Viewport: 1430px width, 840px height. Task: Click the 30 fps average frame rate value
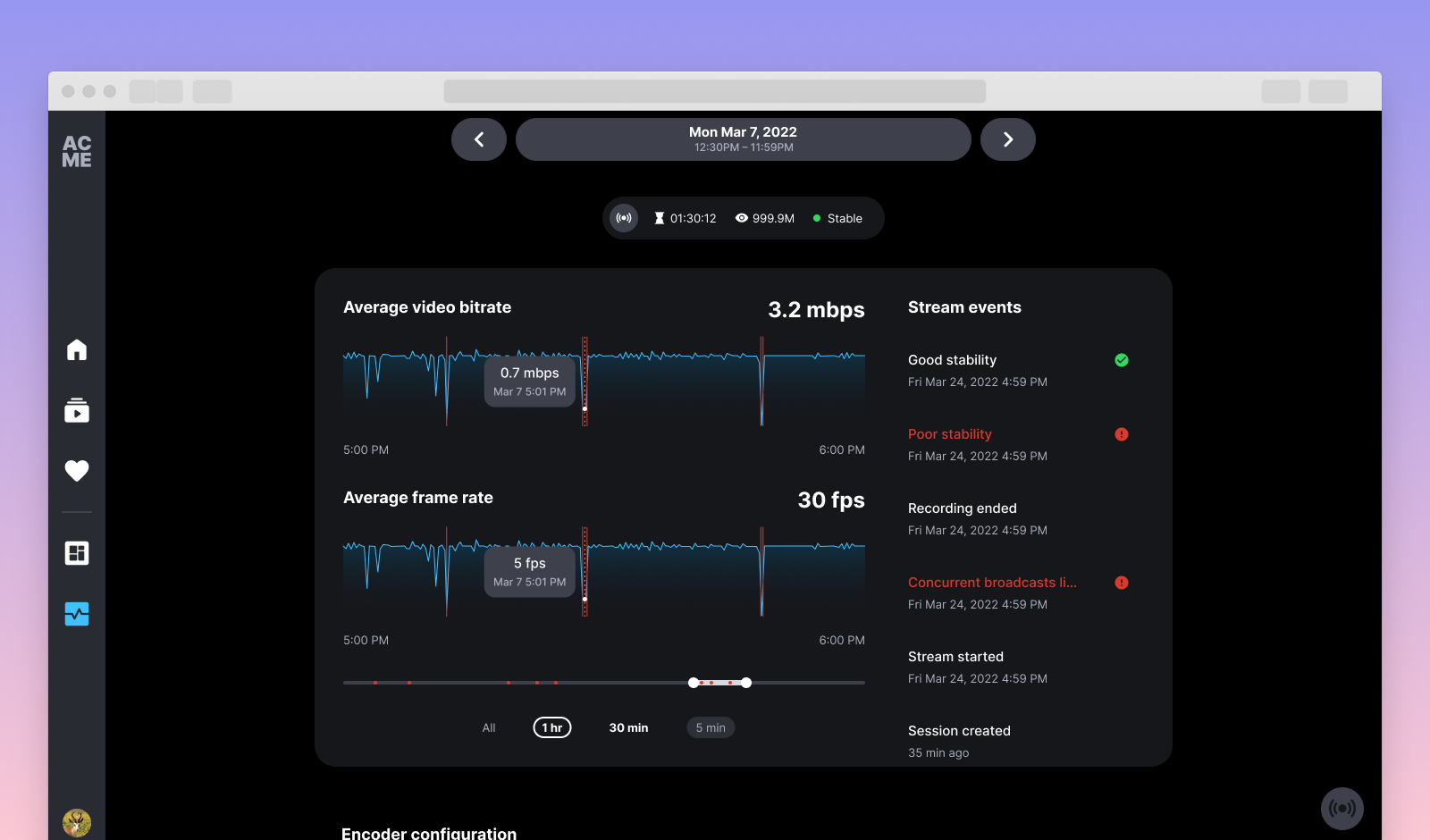pyautogui.click(x=831, y=500)
